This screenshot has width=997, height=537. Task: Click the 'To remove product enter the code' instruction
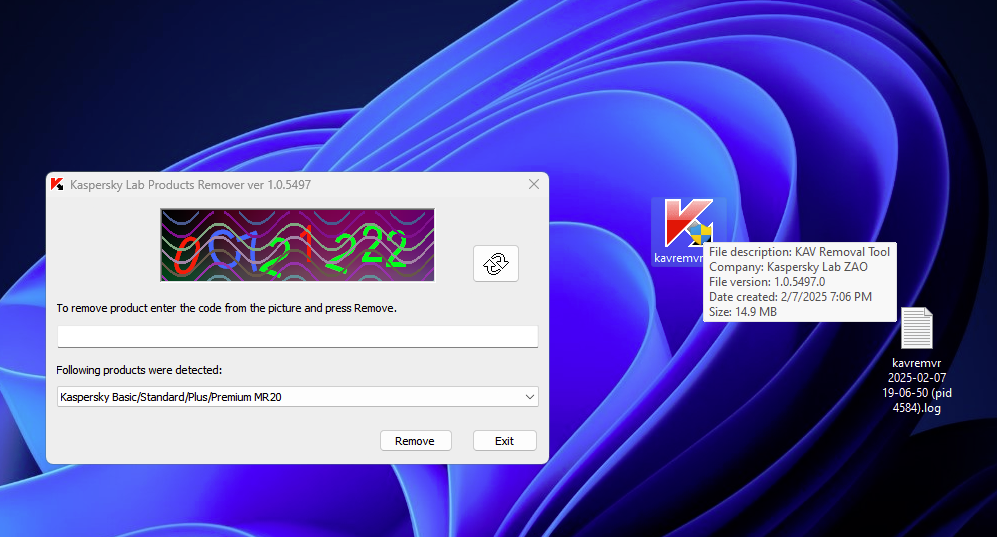[226, 308]
